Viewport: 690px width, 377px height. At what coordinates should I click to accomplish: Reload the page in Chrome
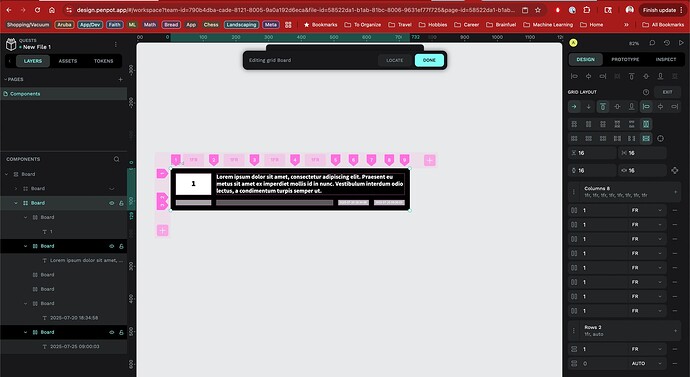pos(37,10)
